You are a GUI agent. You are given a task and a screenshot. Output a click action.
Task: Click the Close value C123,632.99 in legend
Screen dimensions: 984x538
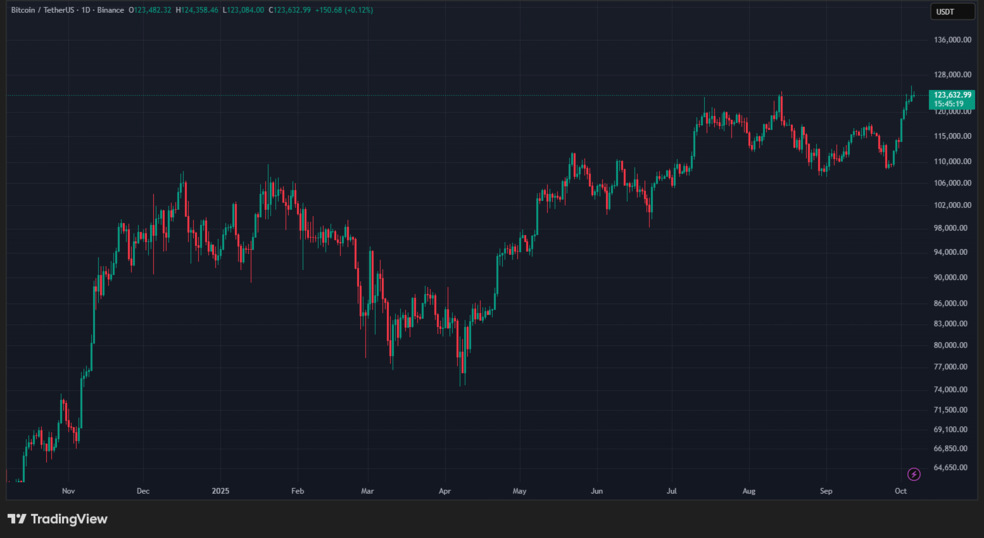pyautogui.click(x=291, y=10)
